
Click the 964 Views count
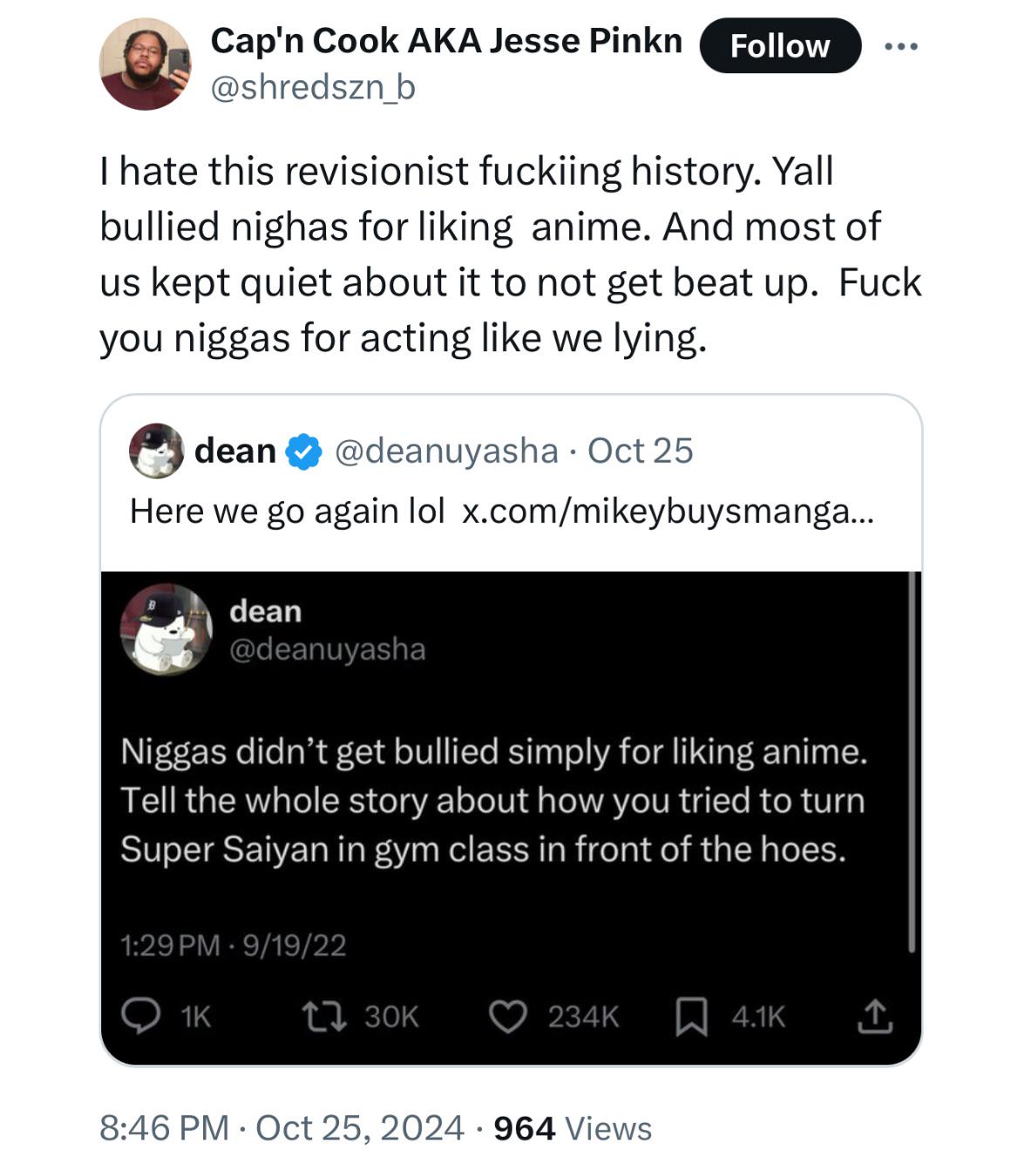coord(572,1128)
